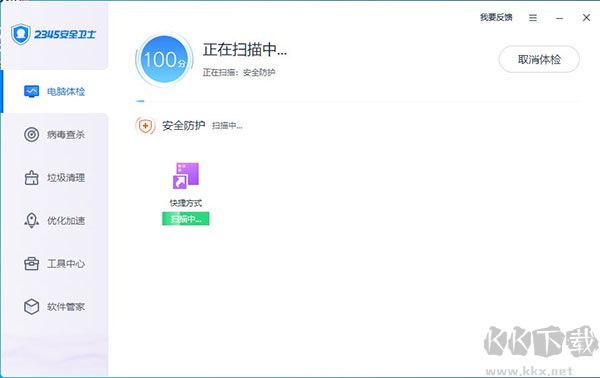Open the 病毒查杀 sidebar tab
Screen dimensions: 600x378
coord(54,135)
